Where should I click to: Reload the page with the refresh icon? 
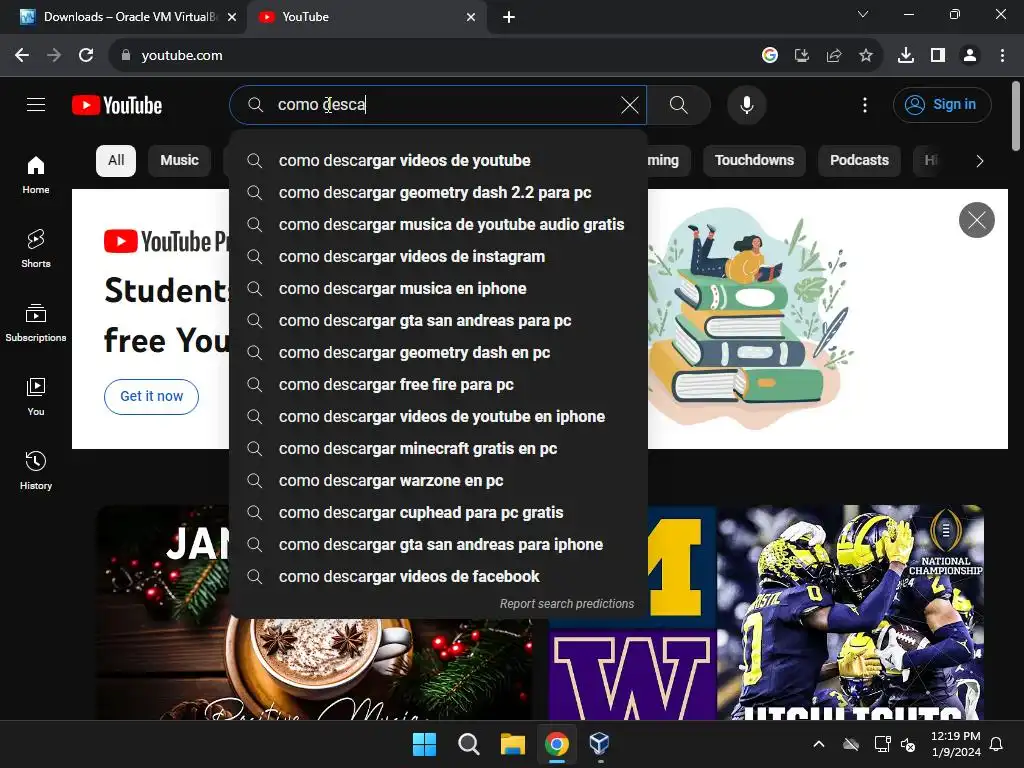[86, 56]
